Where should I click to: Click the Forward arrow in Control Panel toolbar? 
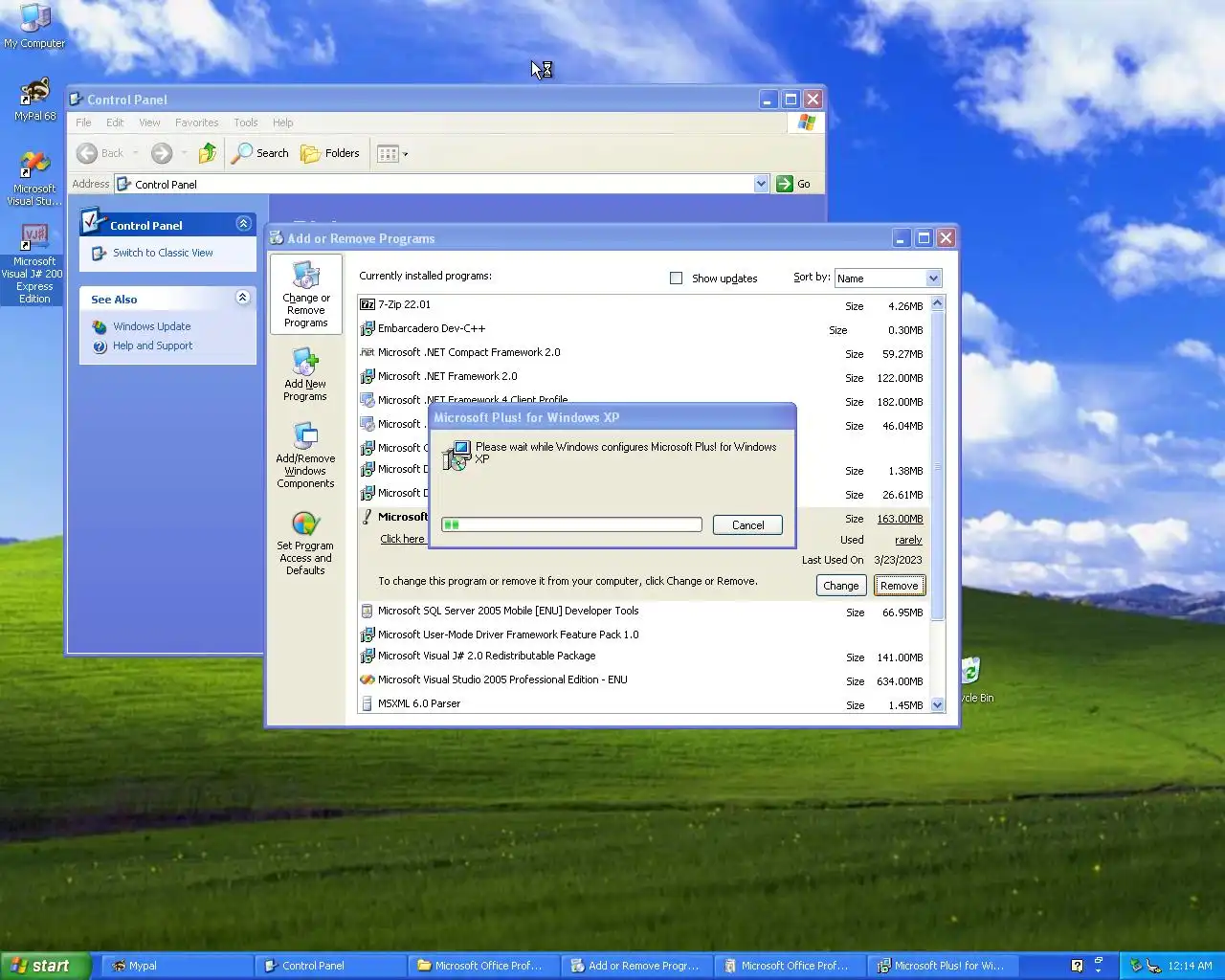(162, 153)
